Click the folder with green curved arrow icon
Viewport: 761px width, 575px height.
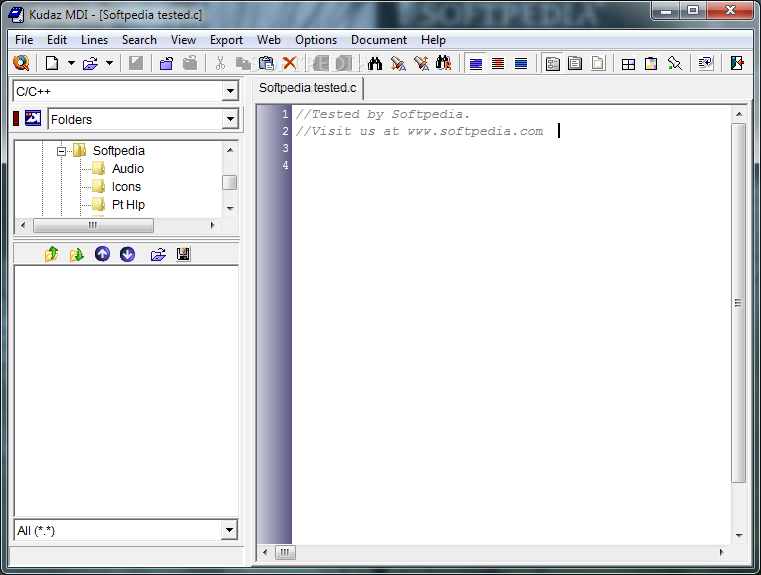tap(77, 254)
